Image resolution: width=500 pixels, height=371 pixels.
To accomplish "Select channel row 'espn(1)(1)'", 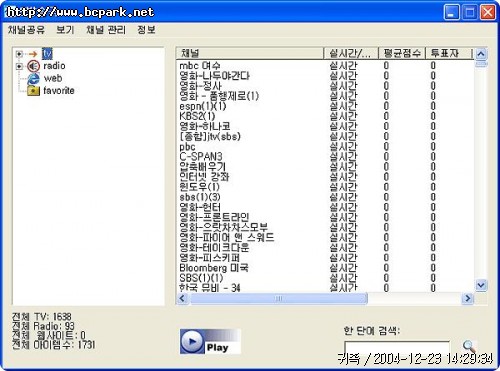I will point(325,106).
